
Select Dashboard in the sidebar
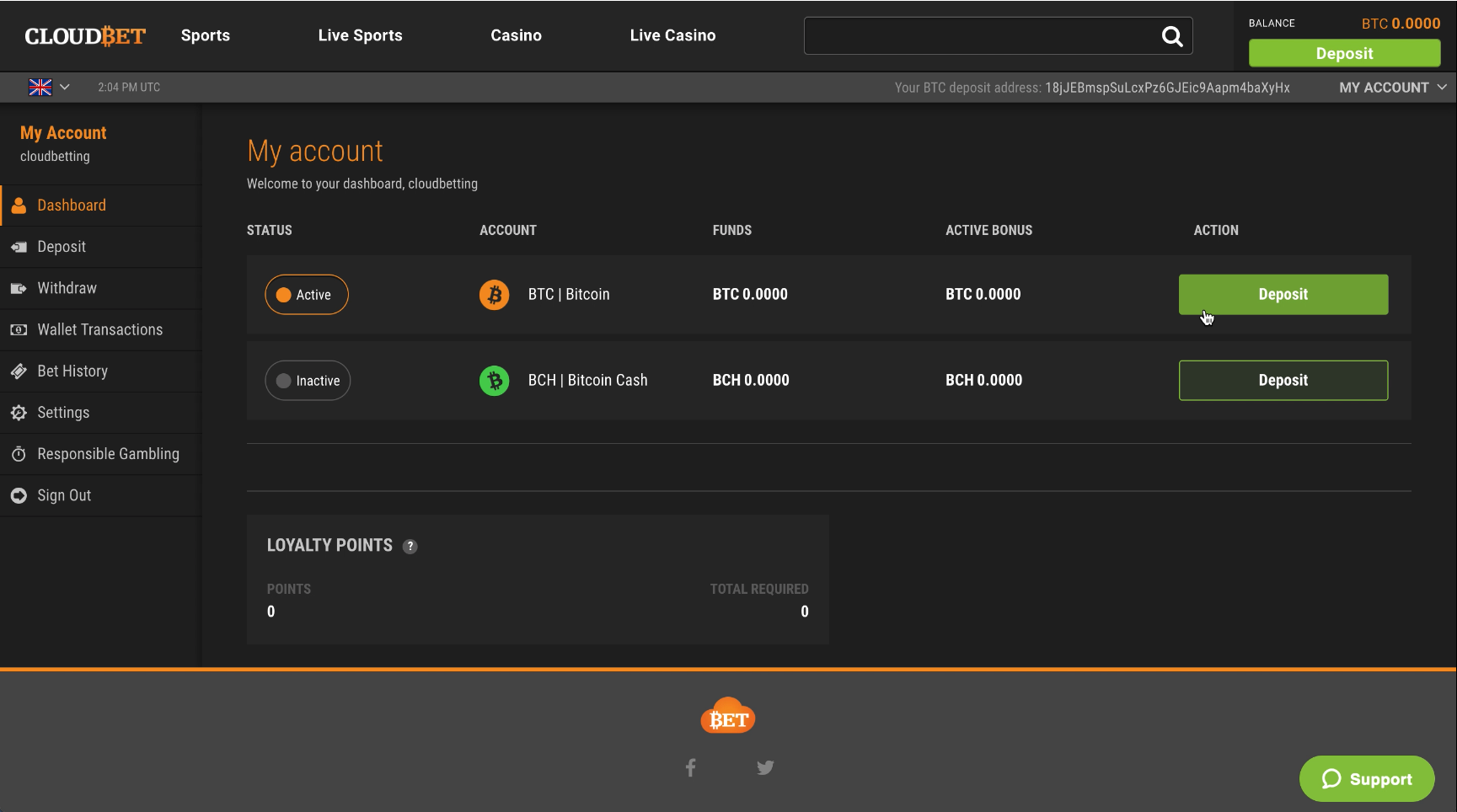click(x=101, y=206)
